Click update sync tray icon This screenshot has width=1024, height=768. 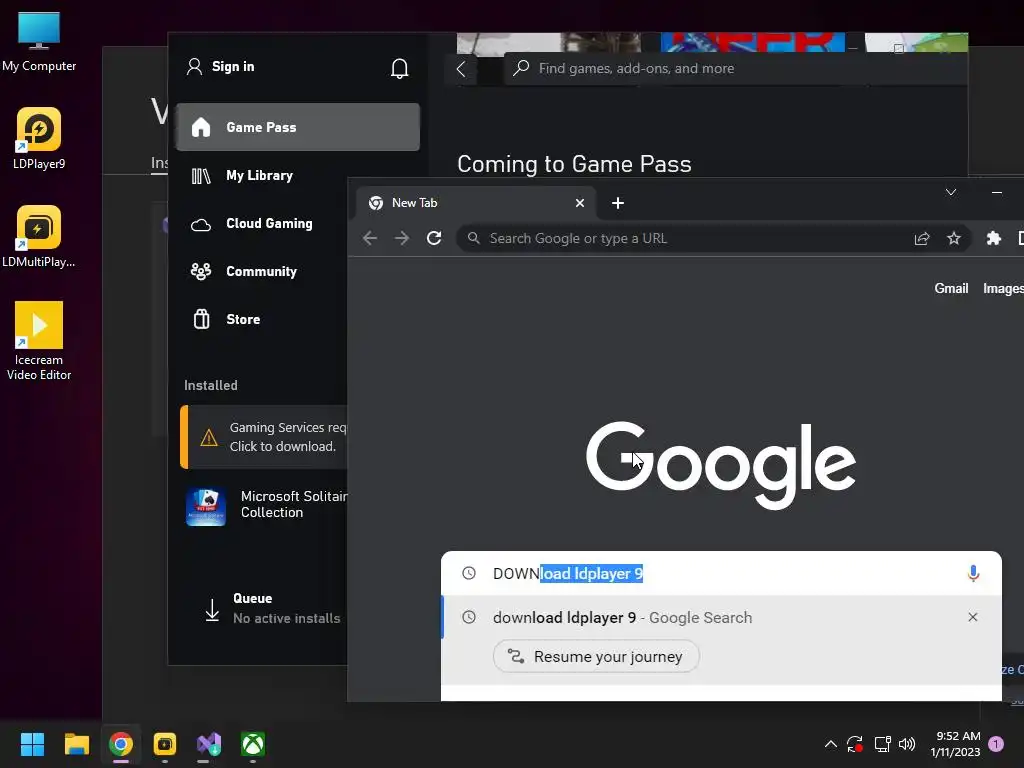click(855, 744)
